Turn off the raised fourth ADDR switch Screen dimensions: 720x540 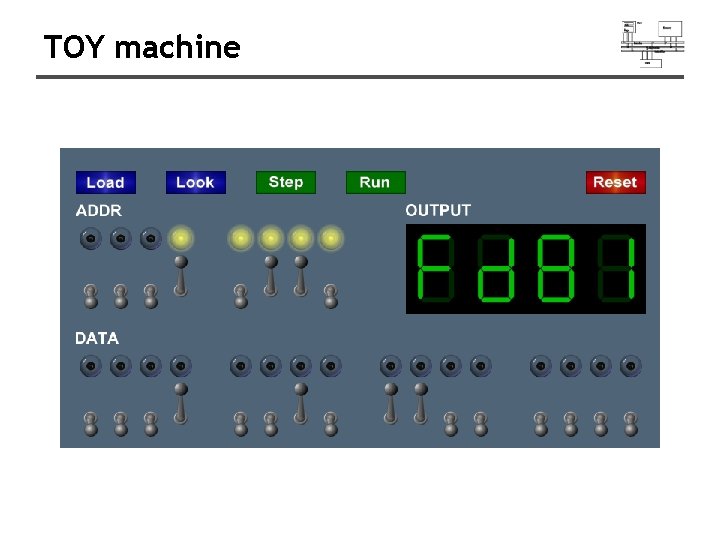coord(181,276)
